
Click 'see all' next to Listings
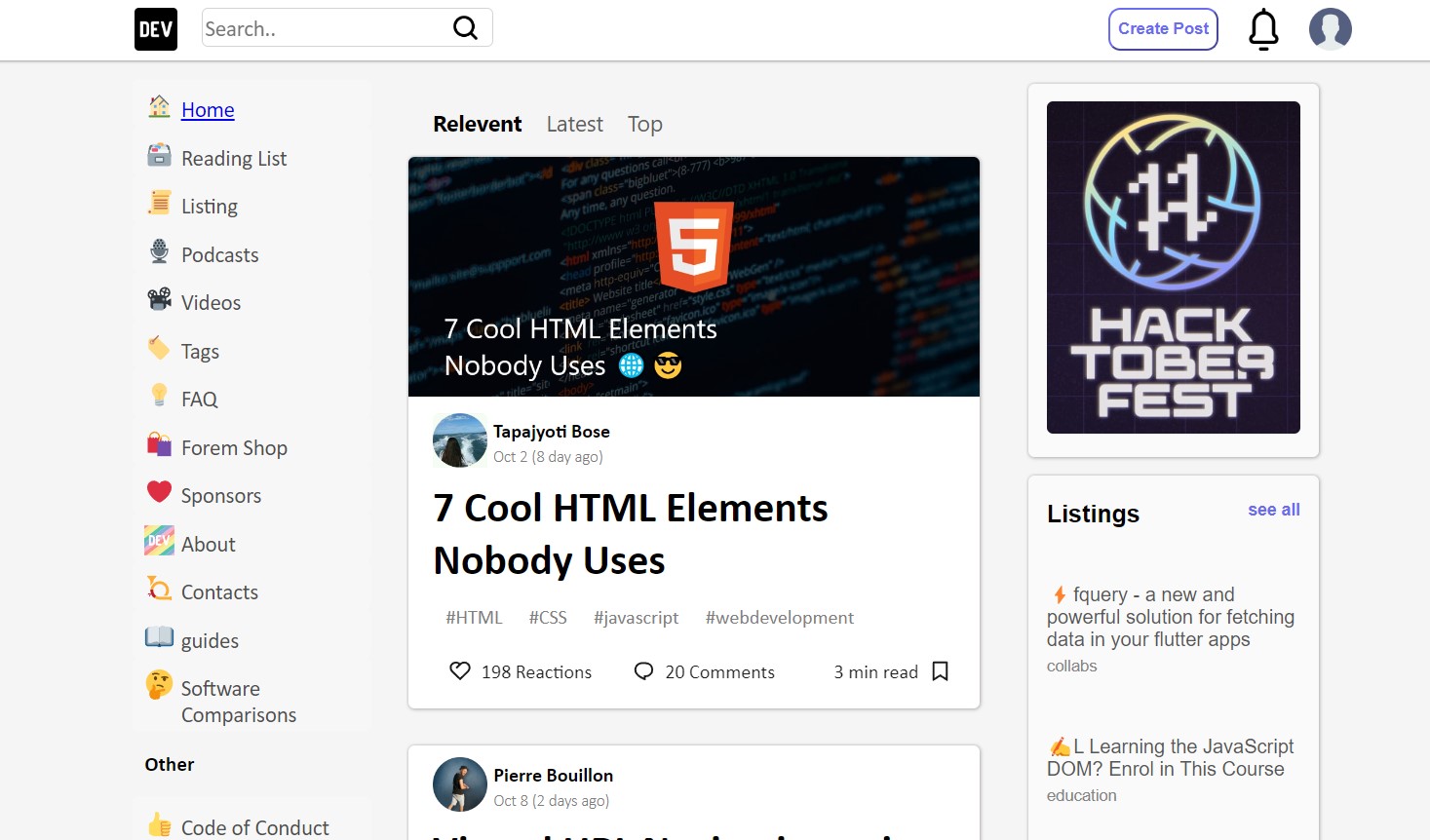point(1273,509)
